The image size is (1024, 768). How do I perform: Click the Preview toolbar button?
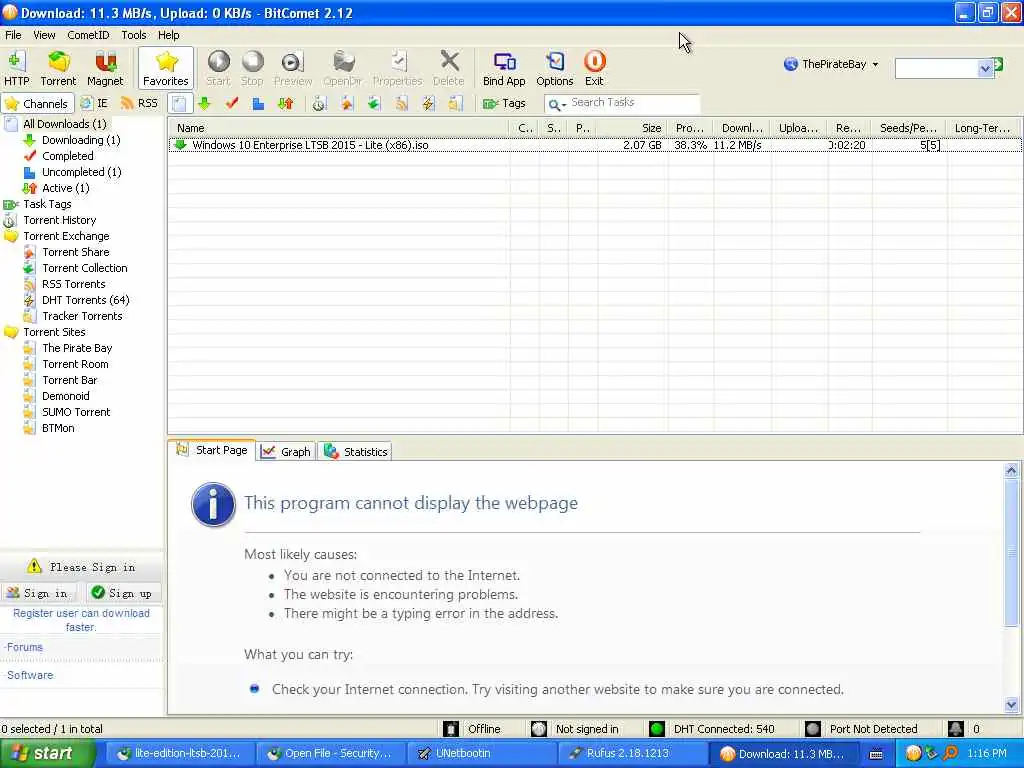(x=293, y=69)
